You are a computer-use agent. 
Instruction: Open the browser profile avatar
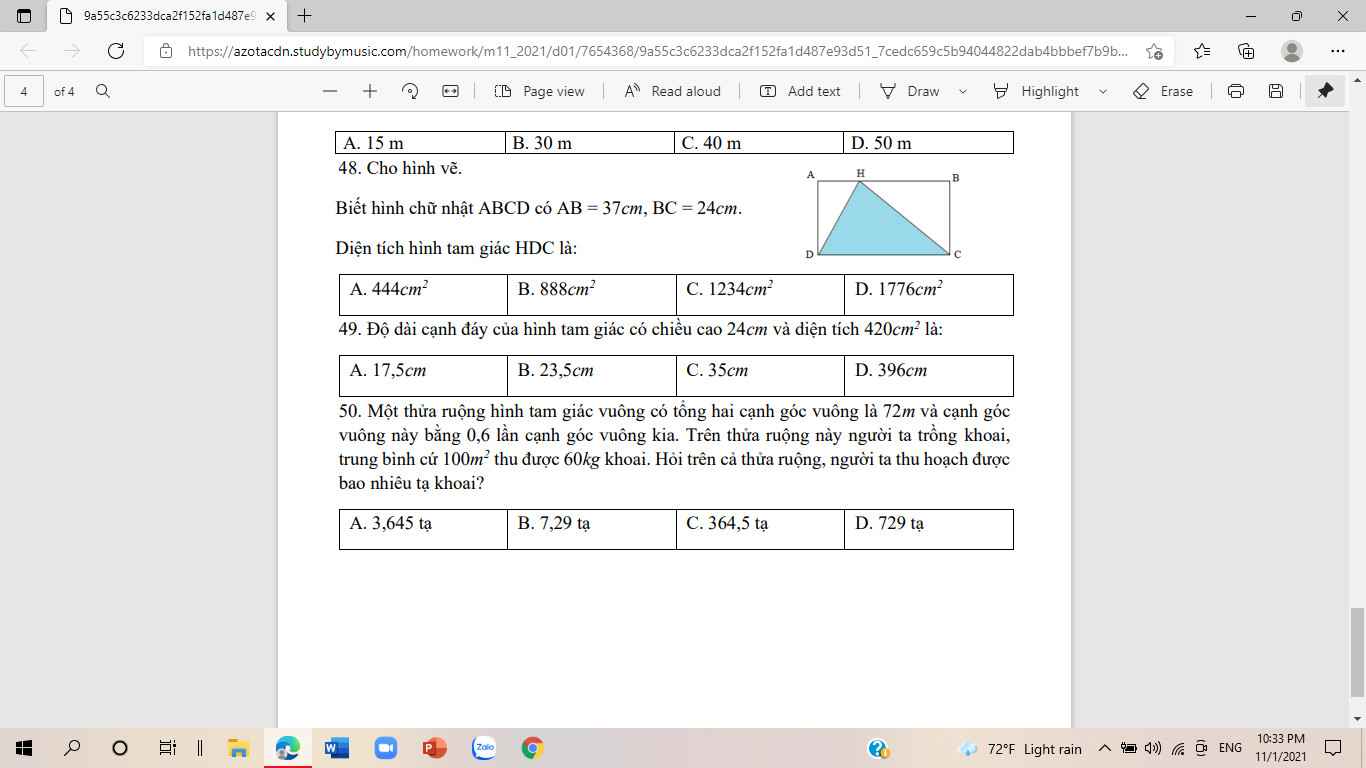point(1292,51)
